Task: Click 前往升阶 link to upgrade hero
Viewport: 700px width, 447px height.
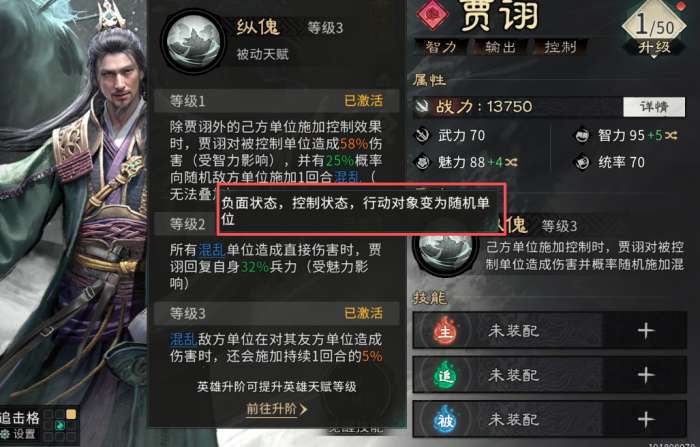Action: [x=276, y=409]
